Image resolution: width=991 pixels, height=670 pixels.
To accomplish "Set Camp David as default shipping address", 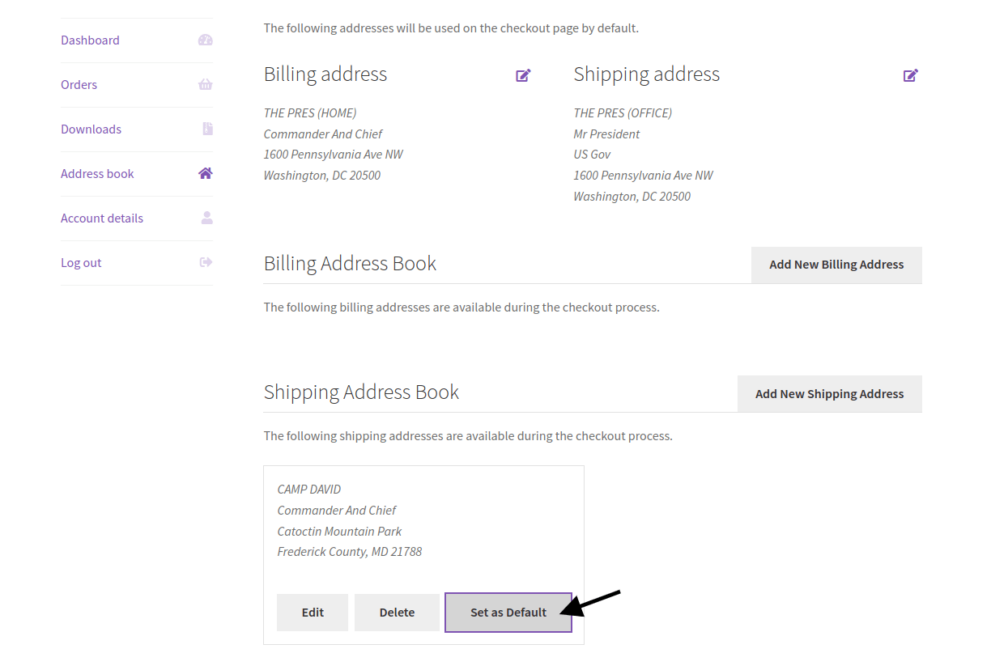I will pyautogui.click(x=508, y=612).
